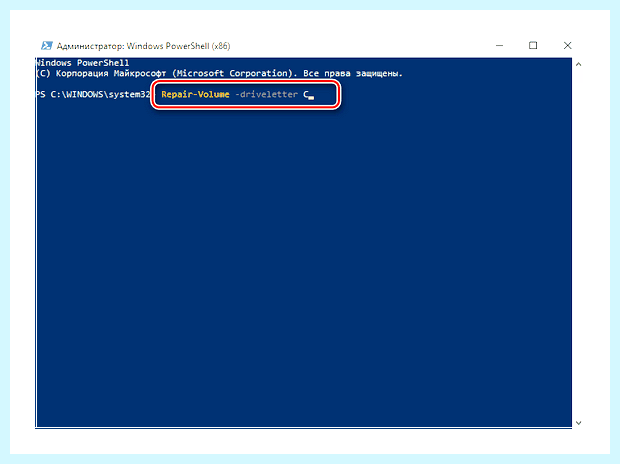Click the window title 'Администратор: Windows PowerShell (x86)'

[143, 46]
